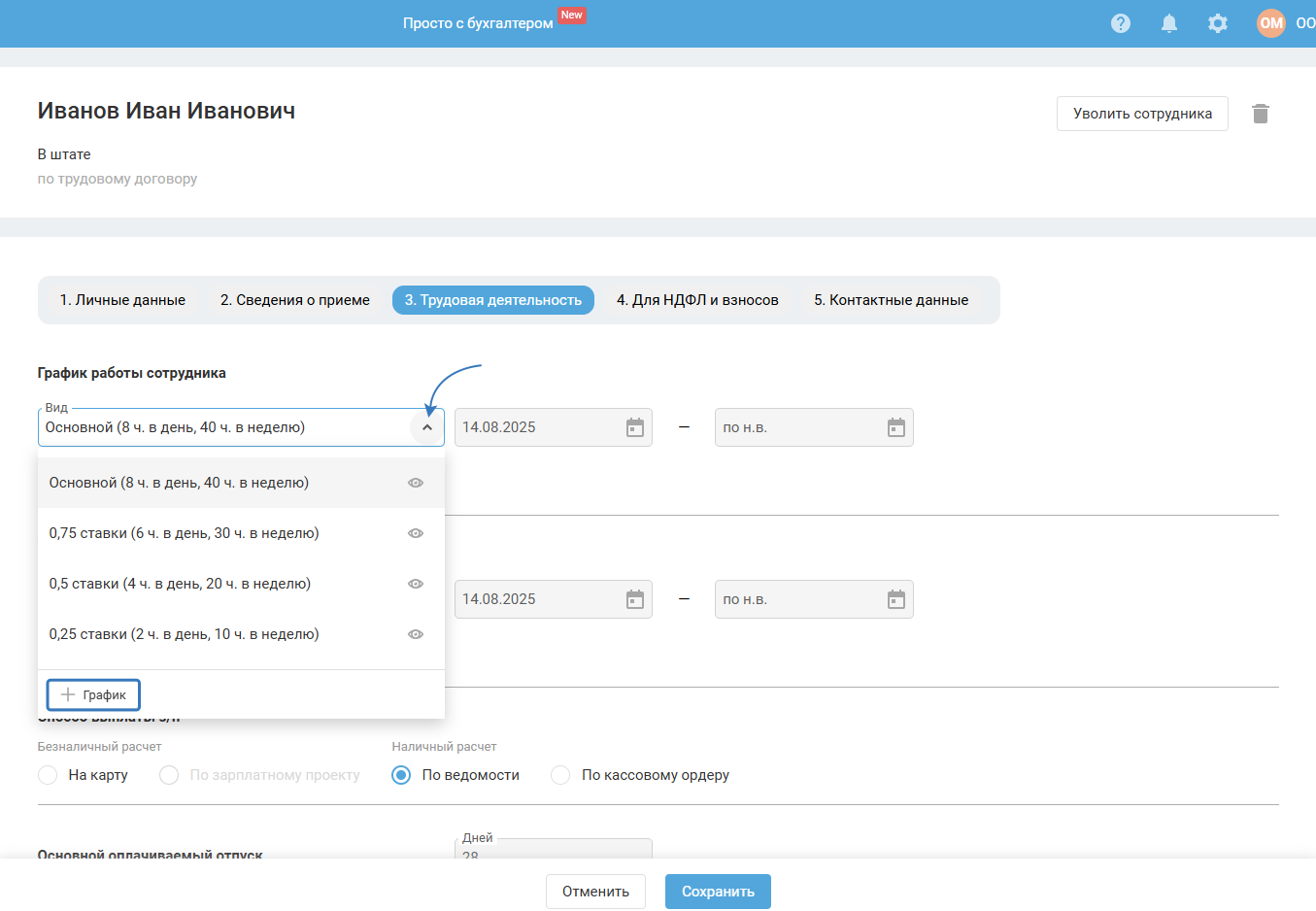Open '5. Контактные данные' tab

pos(891,300)
